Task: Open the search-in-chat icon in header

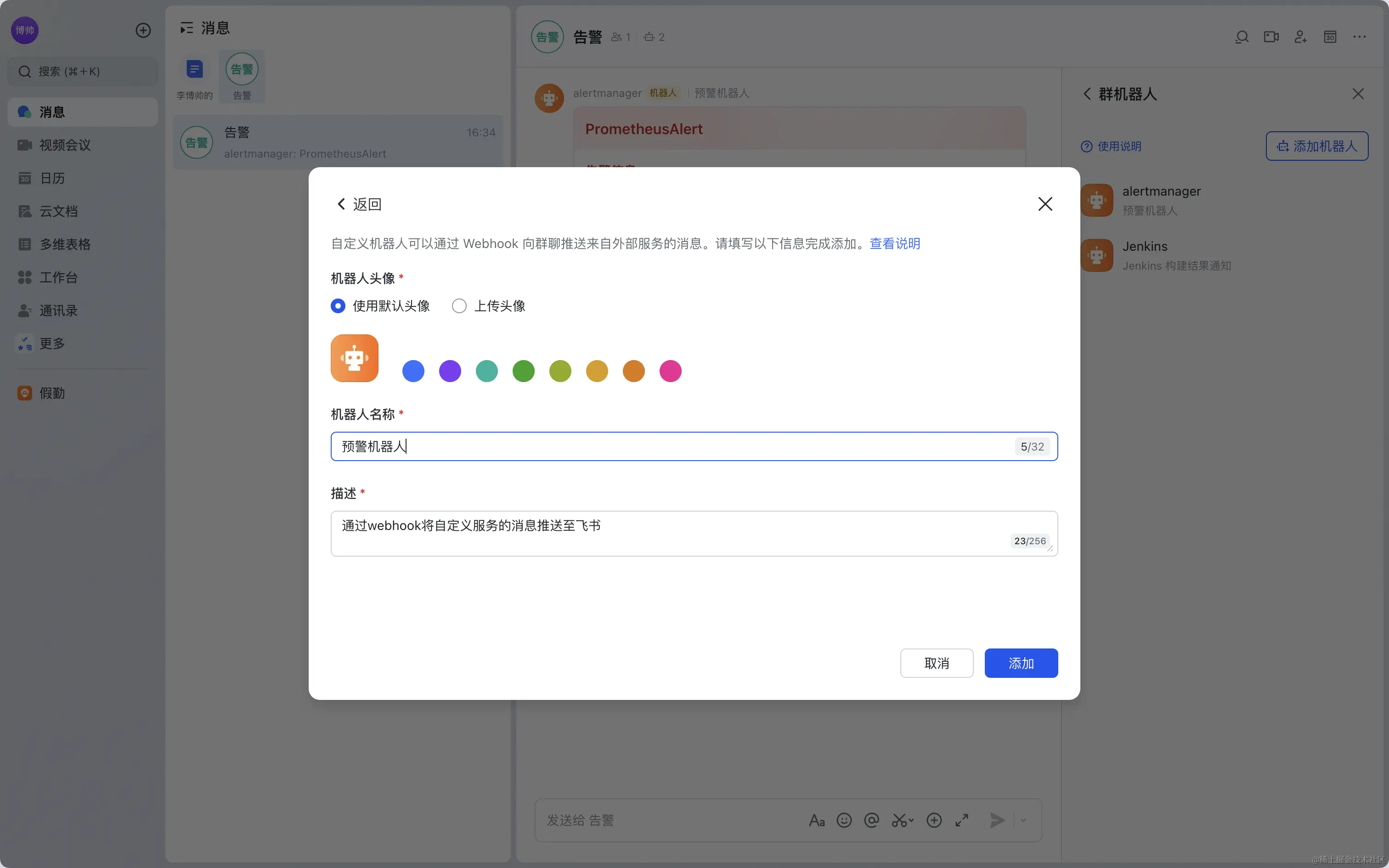Action: (x=1242, y=37)
